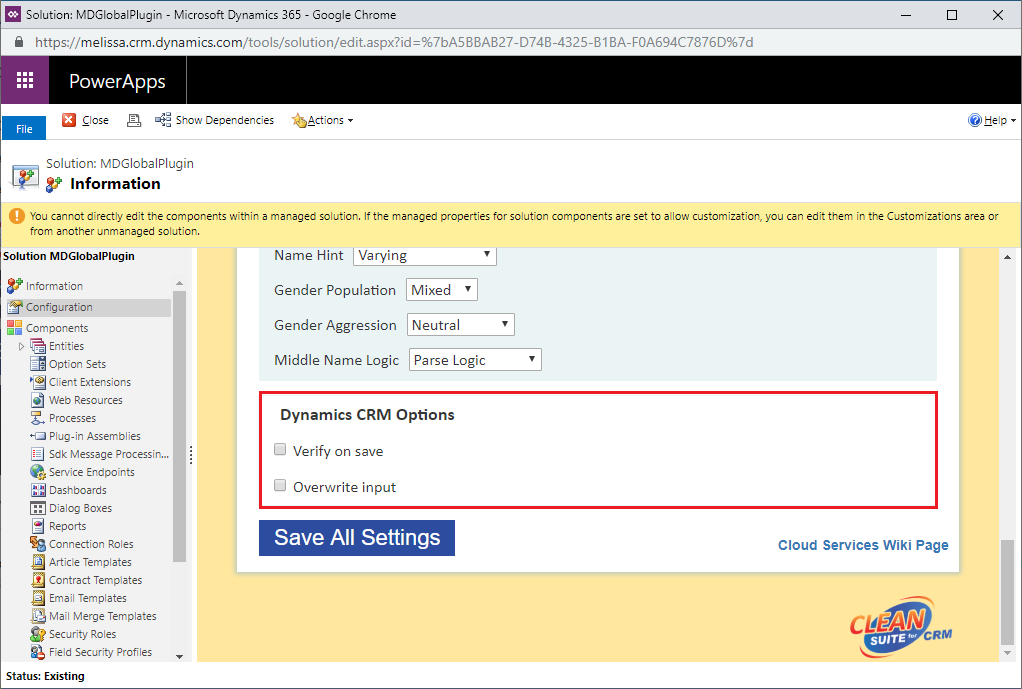This screenshot has width=1022, height=689.
Task: Open the Gender Aggression dropdown
Action: tap(461, 325)
